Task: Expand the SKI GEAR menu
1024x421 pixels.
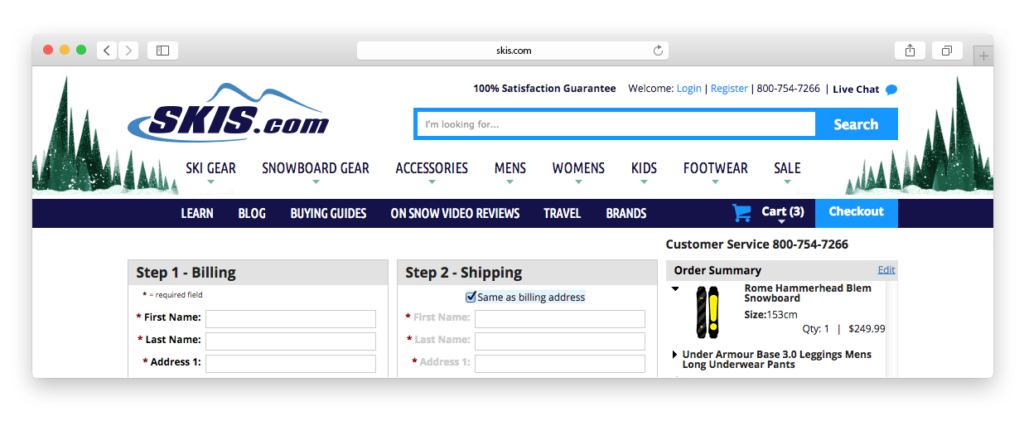Action: [210, 168]
